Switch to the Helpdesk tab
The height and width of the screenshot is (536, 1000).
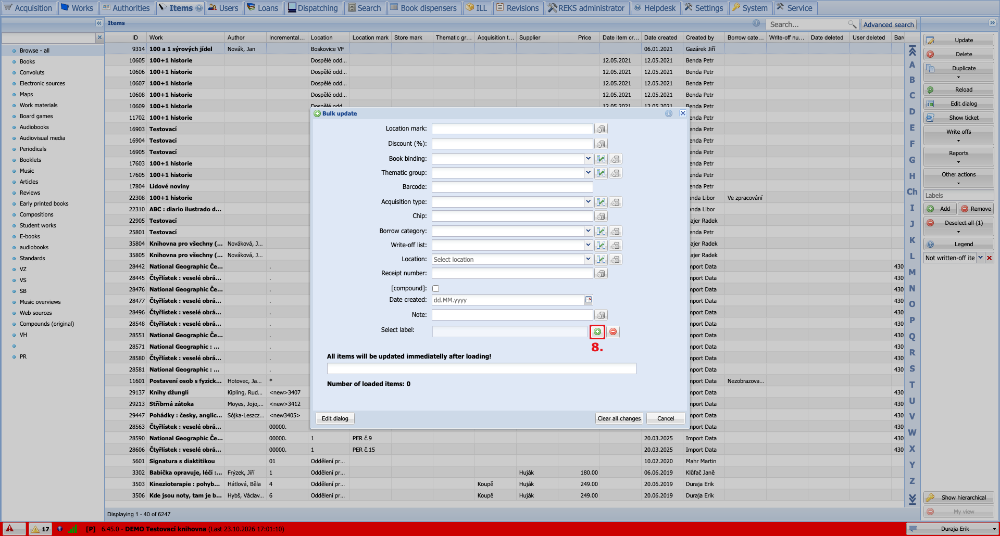pyautogui.click(x=653, y=8)
